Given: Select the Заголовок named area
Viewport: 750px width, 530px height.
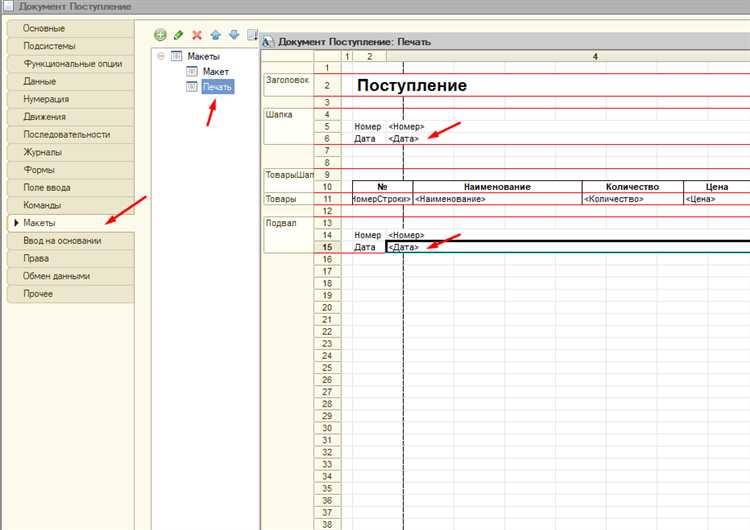Looking at the screenshot, I should 288,85.
